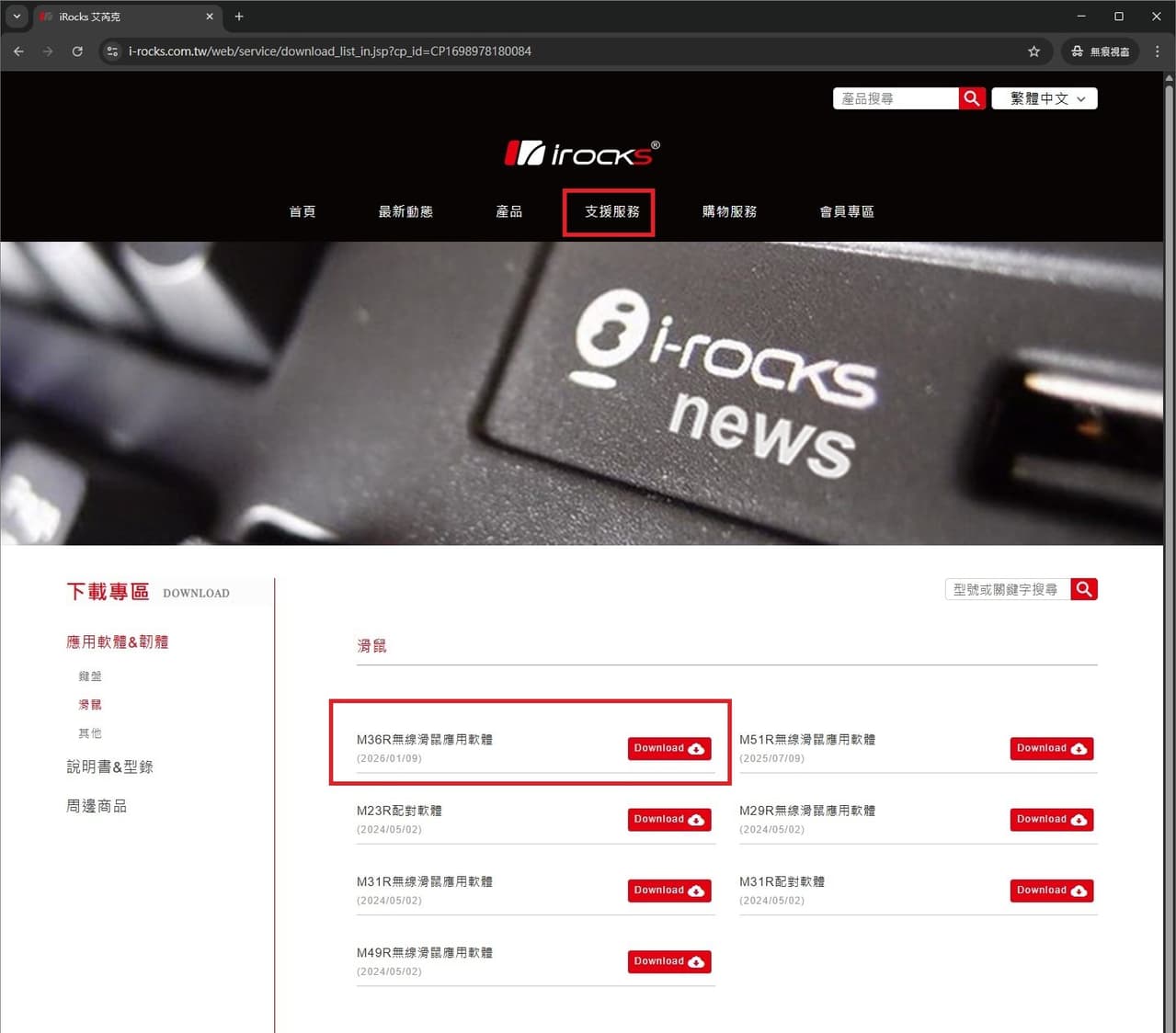Download M29R無線滑鼠應用軟體
1176x1033 pixels.
coord(1052,819)
